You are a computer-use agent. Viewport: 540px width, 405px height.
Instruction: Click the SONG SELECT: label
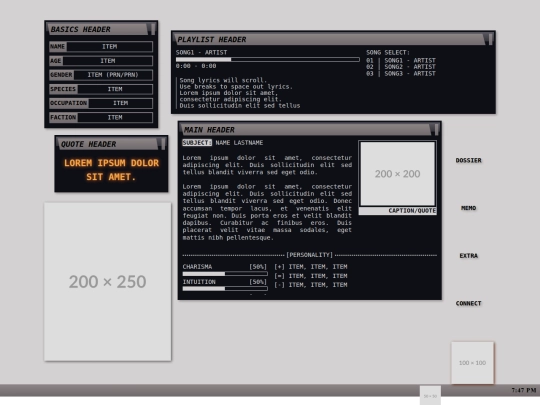click(x=388, y=52)
